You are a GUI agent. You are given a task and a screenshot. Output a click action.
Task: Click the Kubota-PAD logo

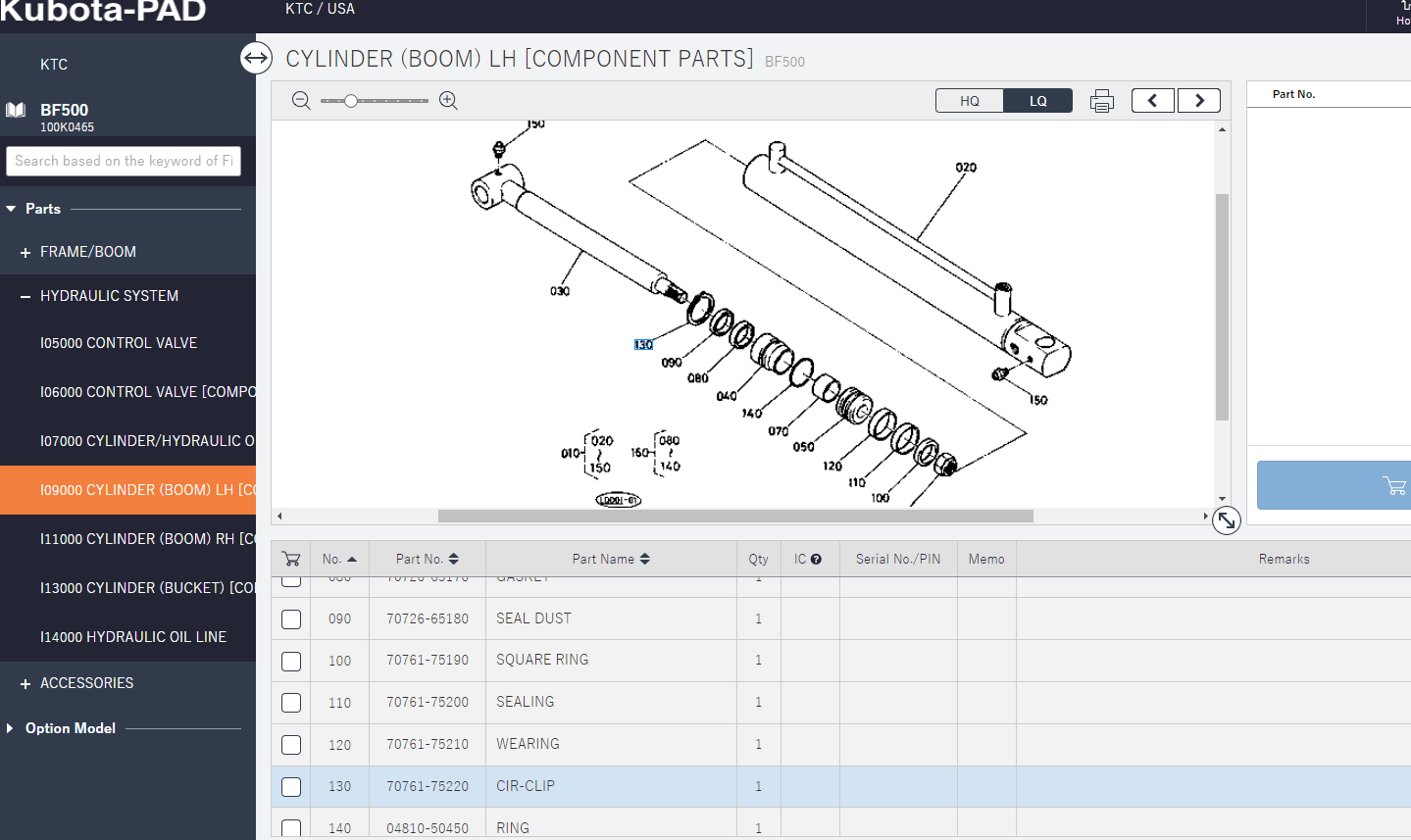(x=103, y=12)
